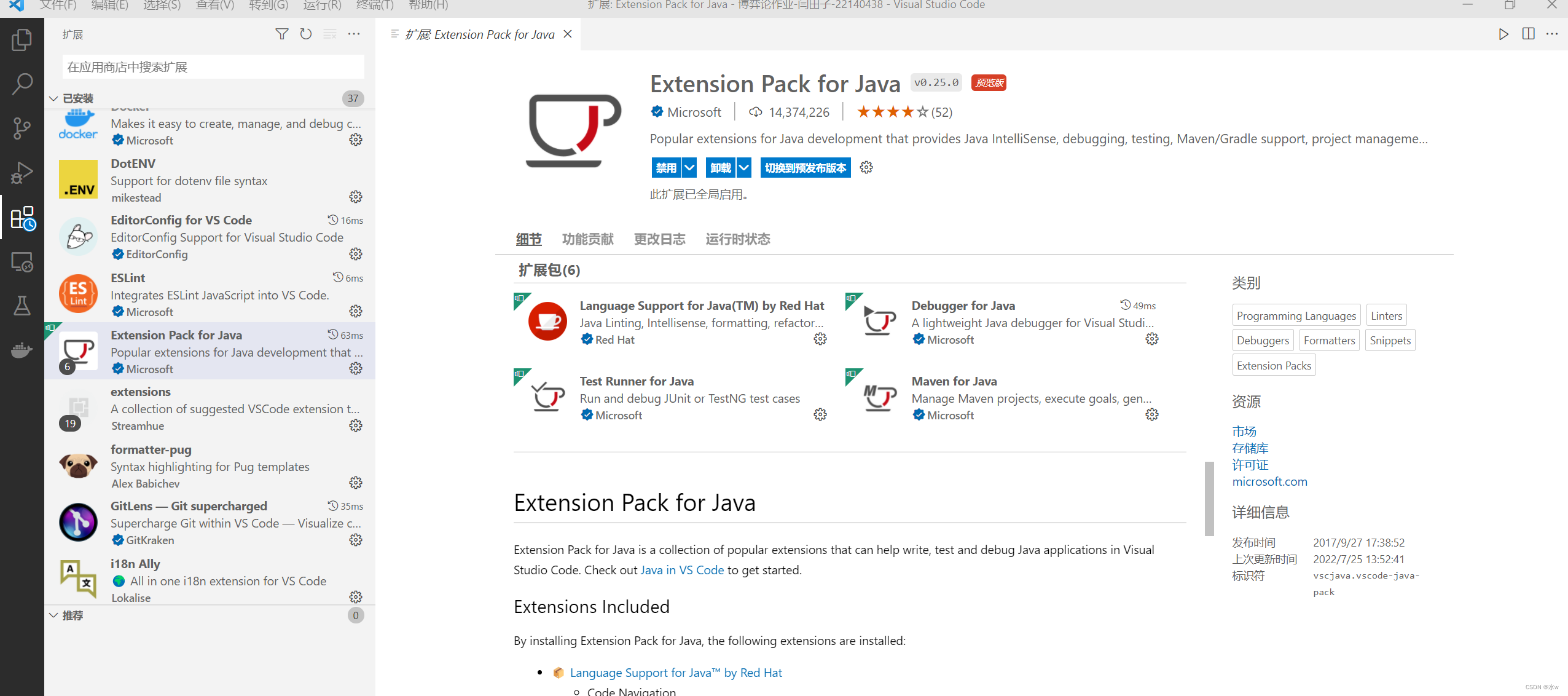Open manage gear for ESLint extension
Screen dimensions: 1568x696
pos(356,312)
